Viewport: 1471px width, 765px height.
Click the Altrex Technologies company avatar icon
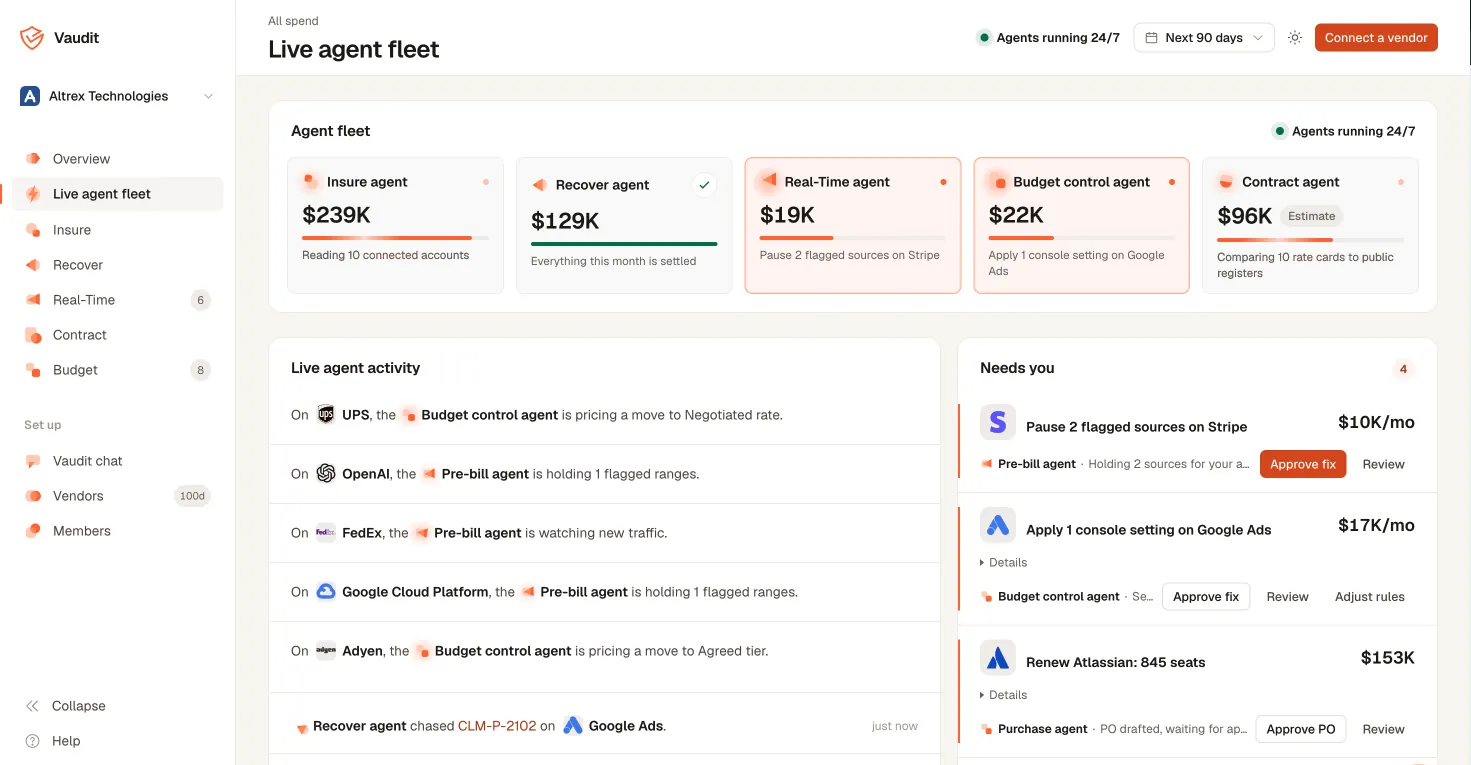[x=30, y=96]
